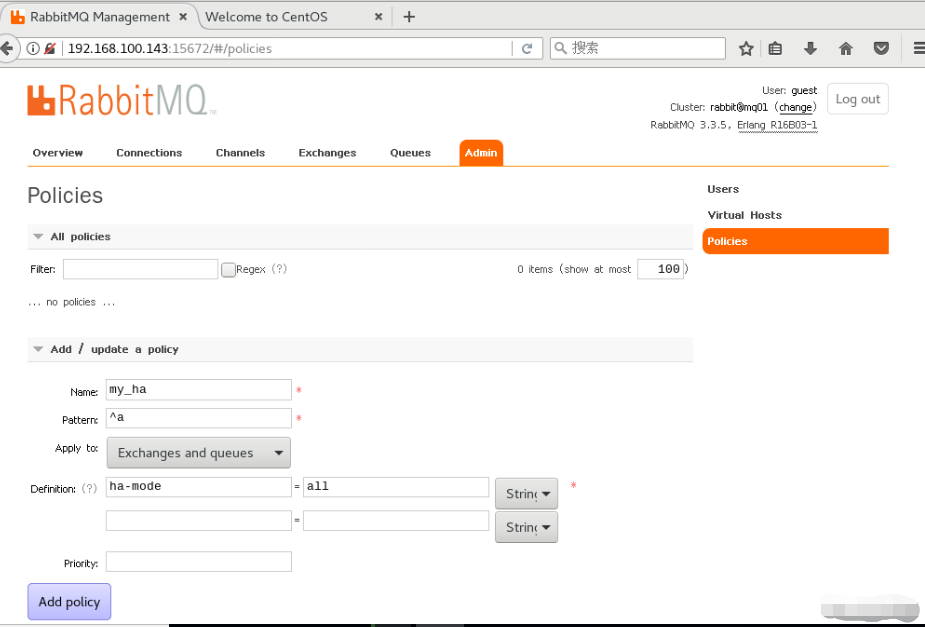Open the Firefox hamburger menu
The width and height of the screenshot is (925, 627).
click(x=919, y=48)
